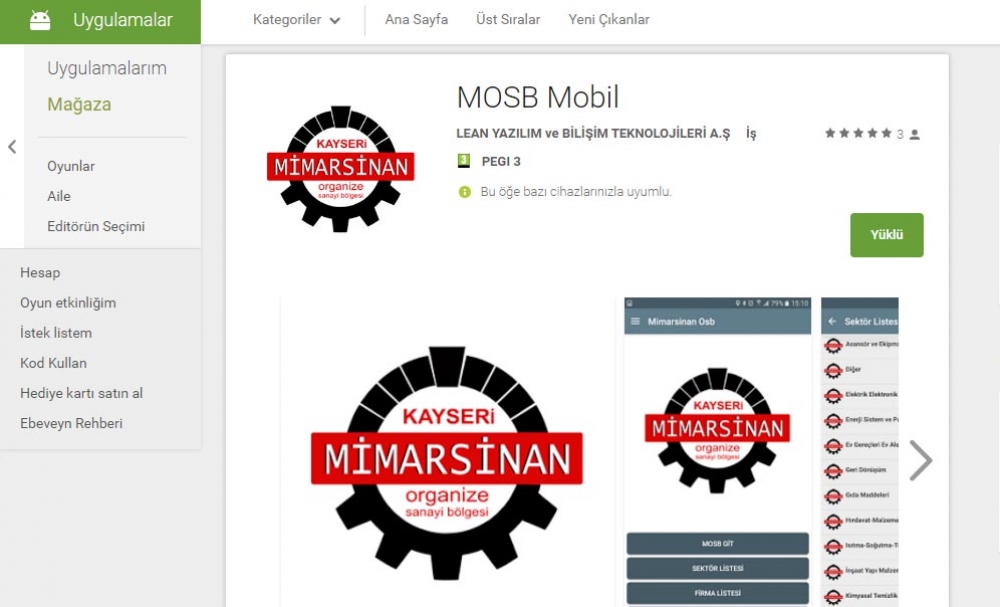
Task: Show next screenshots with right arrow
Action: tap(920, 460)
